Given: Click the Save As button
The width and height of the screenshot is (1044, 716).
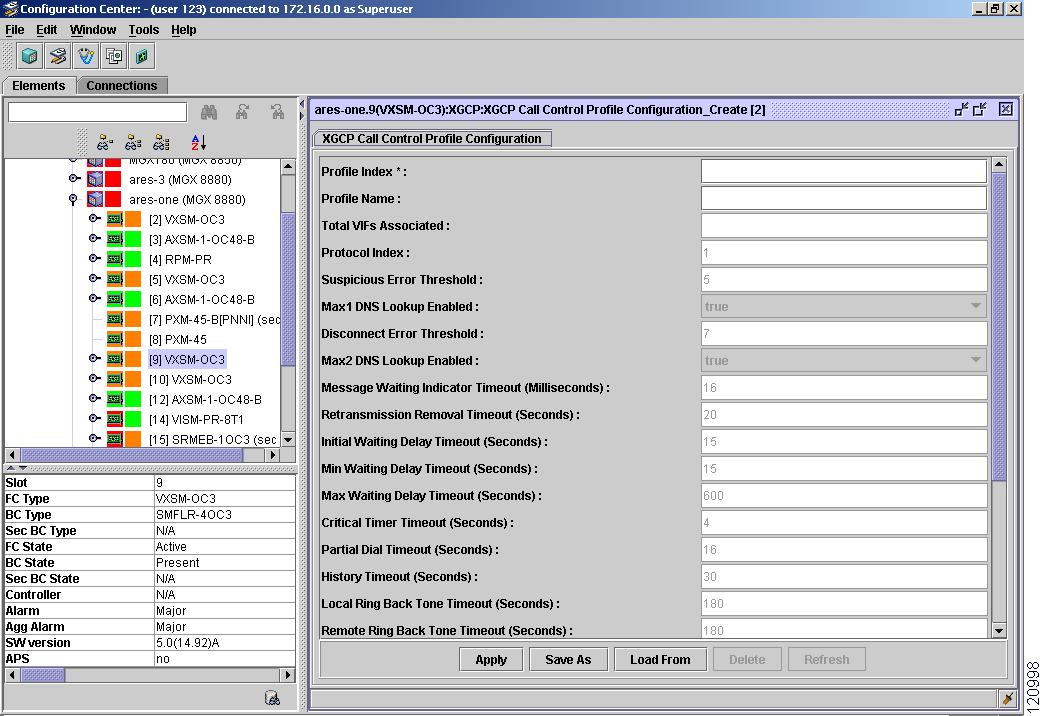Looking at the screenshot, I should tap(568, 659).
